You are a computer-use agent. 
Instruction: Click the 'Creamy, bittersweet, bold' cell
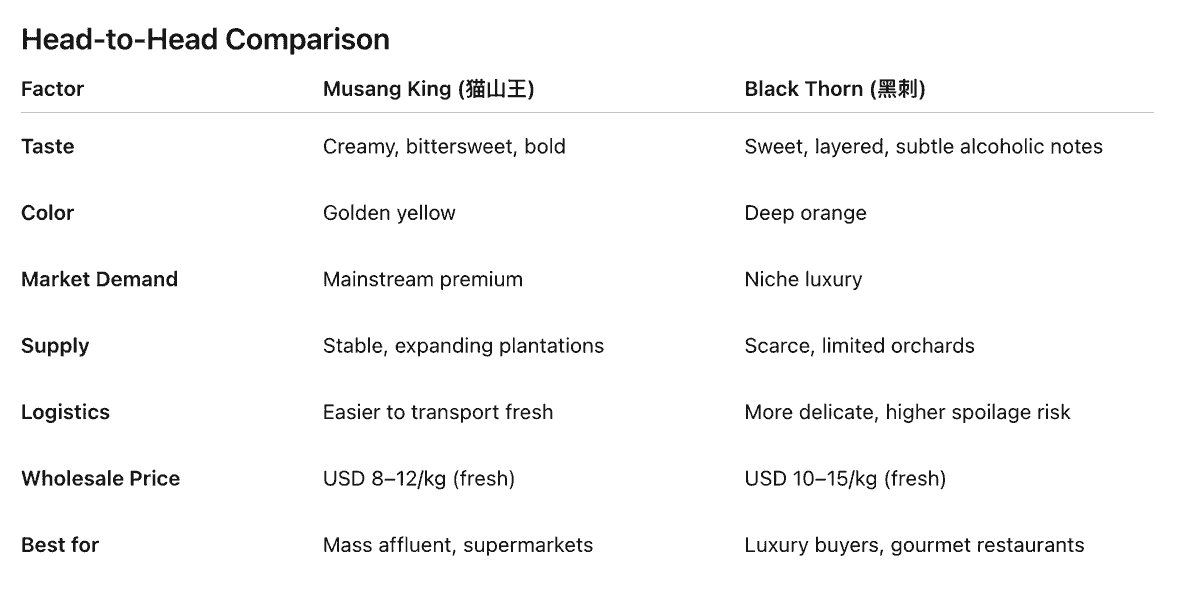coord(444,147)
